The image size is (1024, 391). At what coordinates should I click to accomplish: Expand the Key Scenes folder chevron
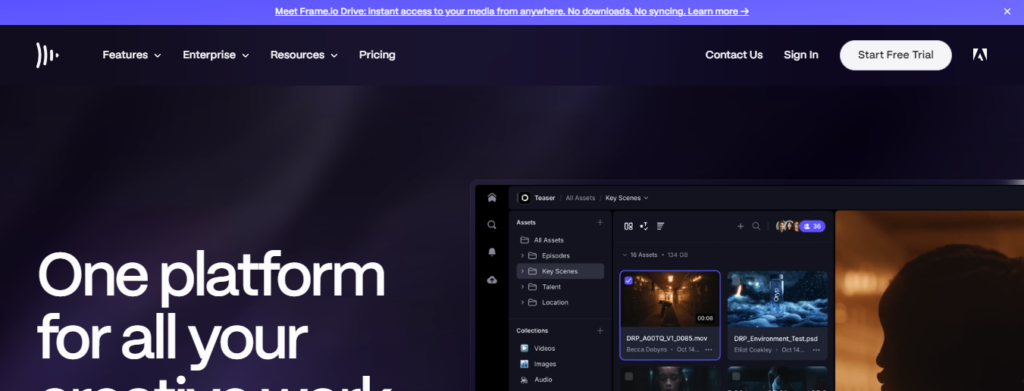click(x=522, y=272)
